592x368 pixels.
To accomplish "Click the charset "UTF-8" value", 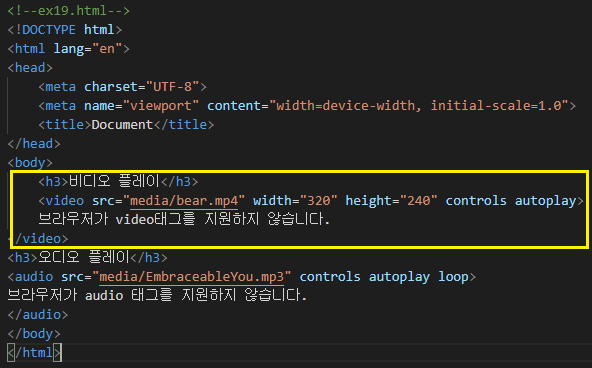I will click(x=173, y=87).
